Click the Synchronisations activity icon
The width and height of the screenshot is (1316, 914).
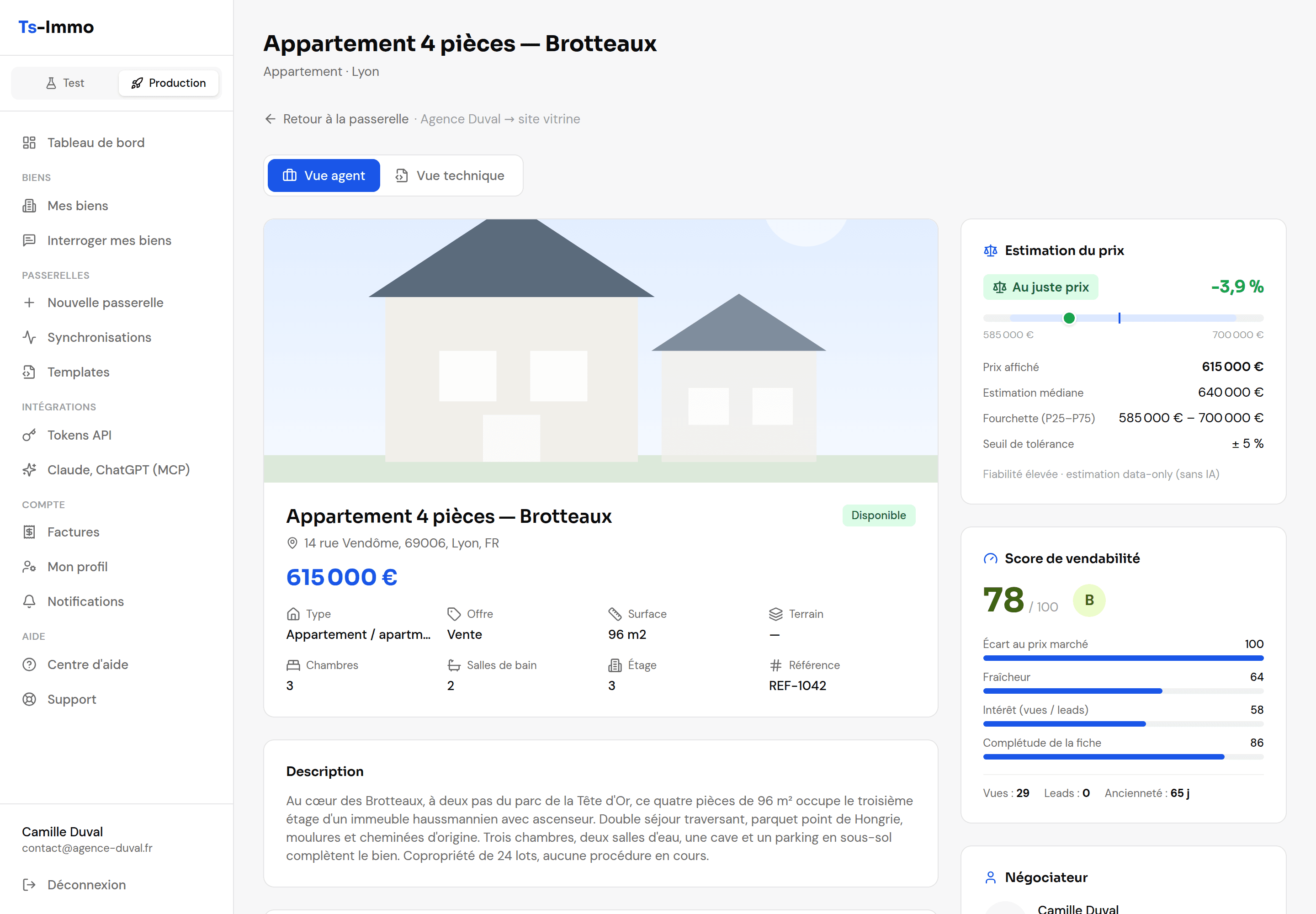point(29,337)
